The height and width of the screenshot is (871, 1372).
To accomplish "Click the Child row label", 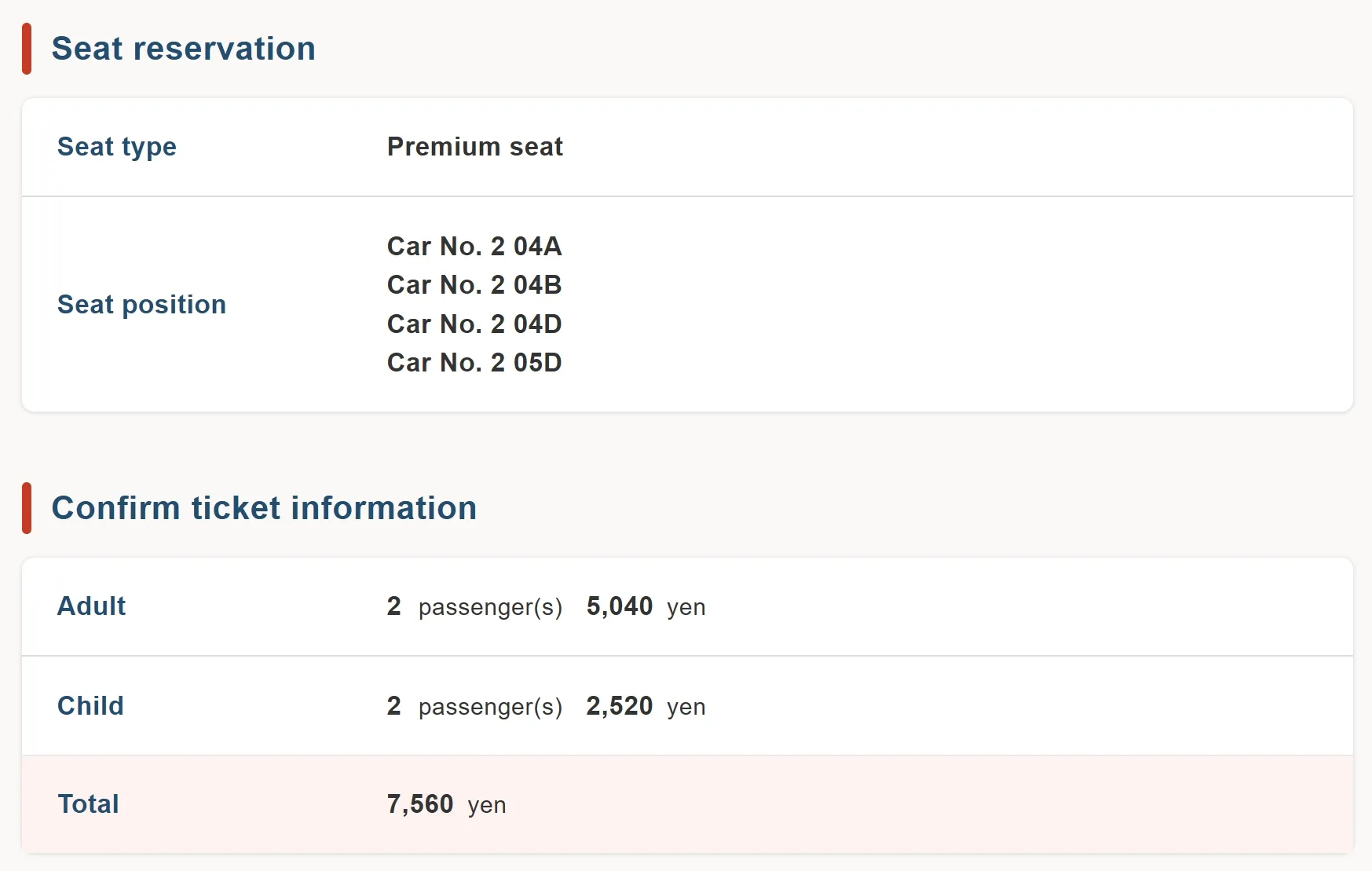I will point(90,706).
